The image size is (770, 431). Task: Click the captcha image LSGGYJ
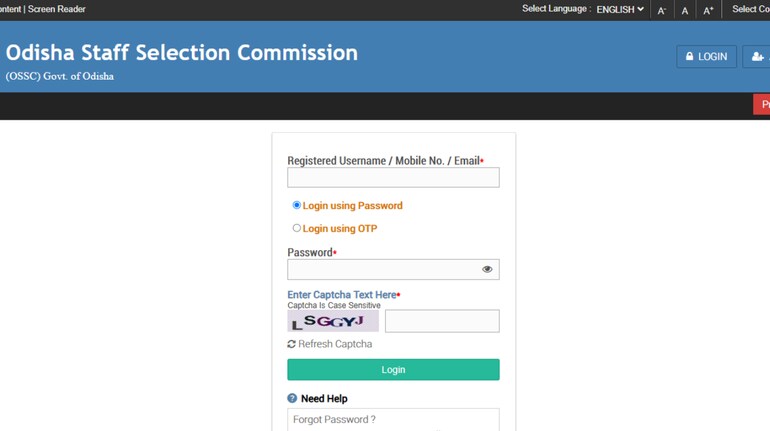(x=333, y=321)
